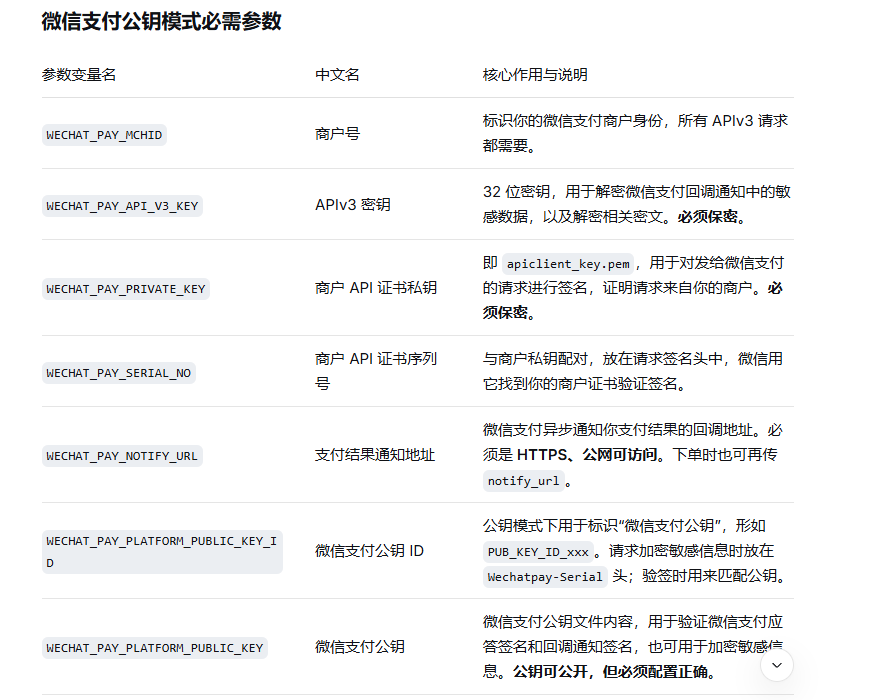Click the WECHAT_PAY_NOTIFY_URL code tag
The width and height of the screenshot is (877, 700).
click(122, 456)
